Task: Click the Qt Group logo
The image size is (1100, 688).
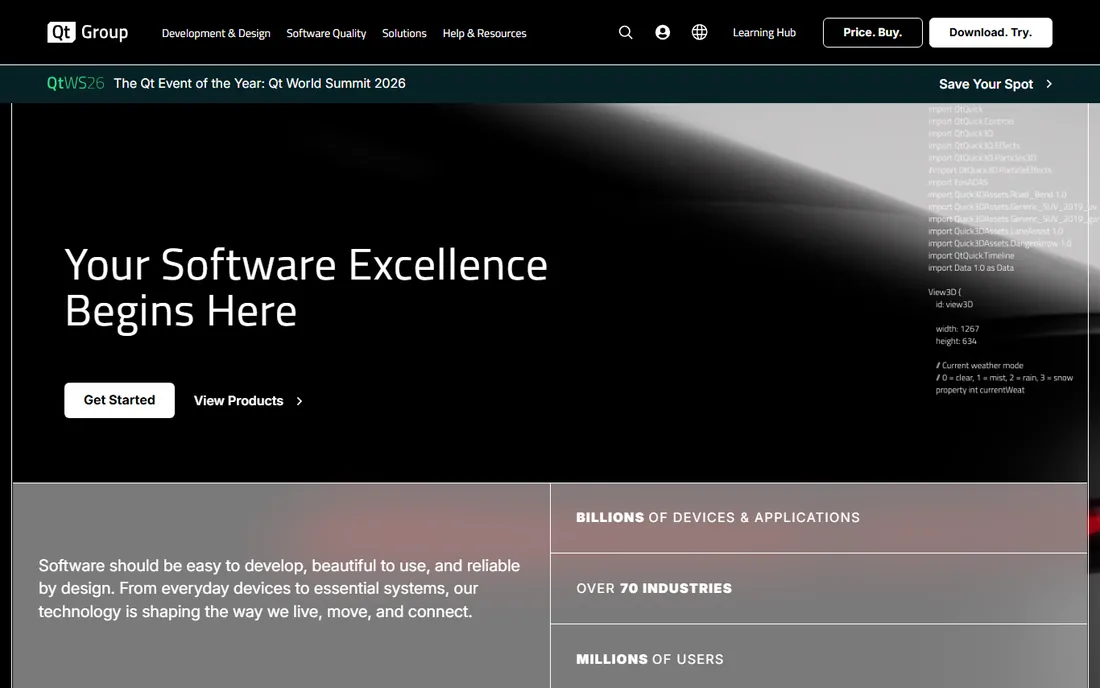Action: [x=88, y=32]
